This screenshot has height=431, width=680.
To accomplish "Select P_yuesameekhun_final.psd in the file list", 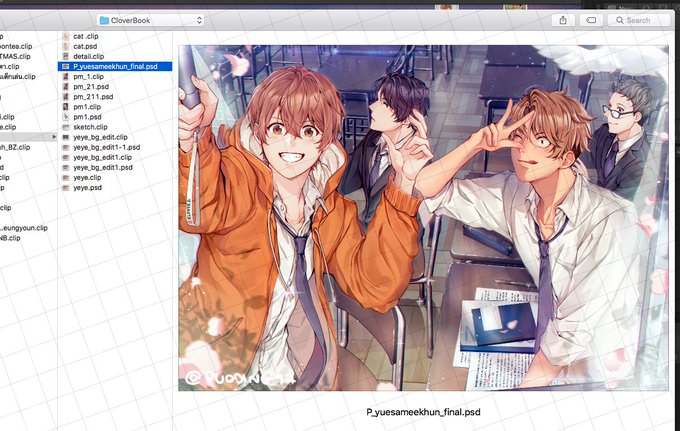I will (115, 66).
